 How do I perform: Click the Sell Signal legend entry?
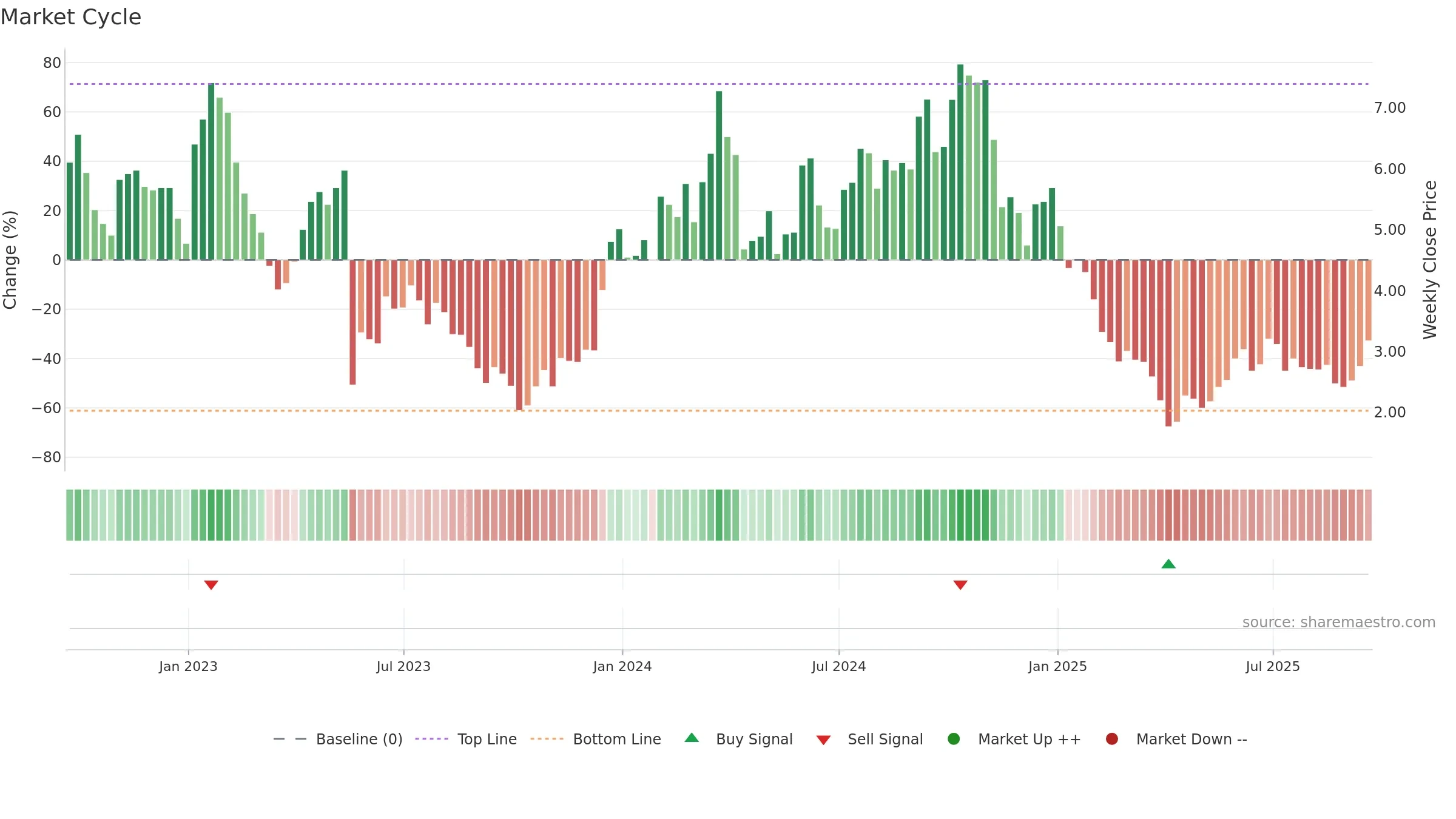[x=869, y=739]
